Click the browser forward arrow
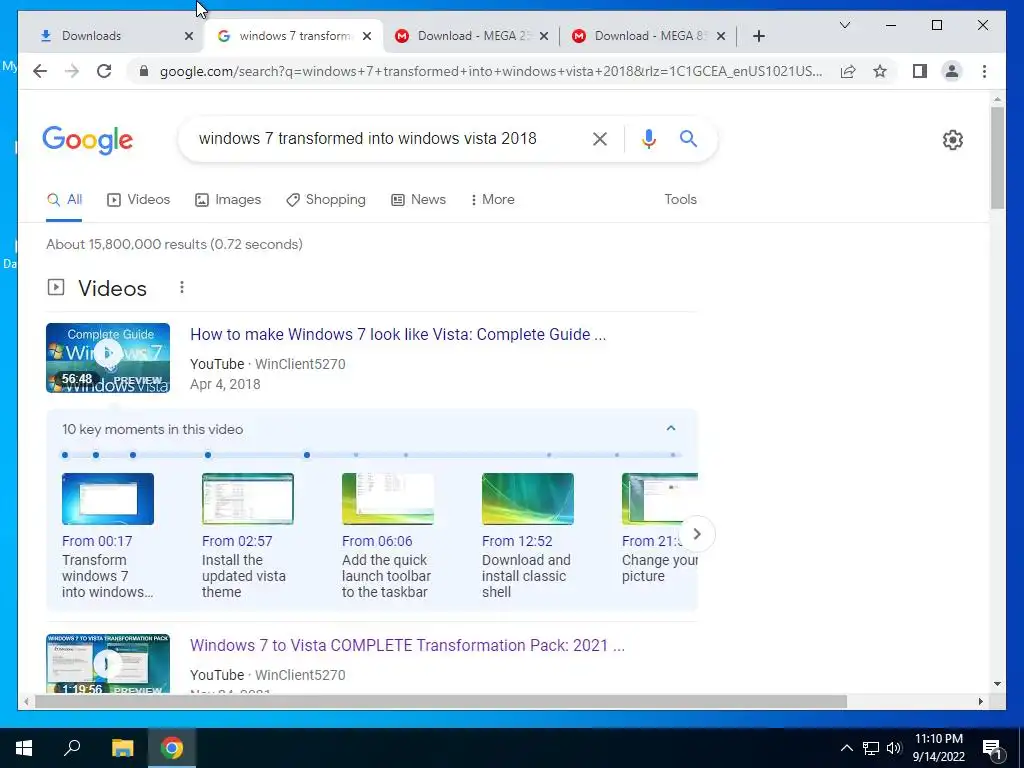1024x768 pixels. [72, 71]
